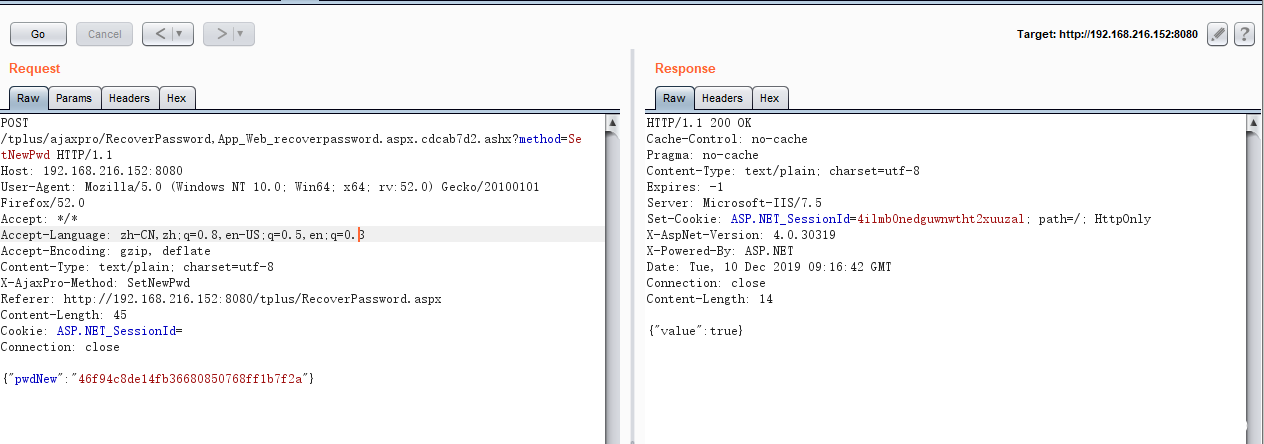Viewport: 1264px width, 444px height.
Task: Click the X-AjaxPro-Method: SetNewPwd line
Action: coord(95,283)
